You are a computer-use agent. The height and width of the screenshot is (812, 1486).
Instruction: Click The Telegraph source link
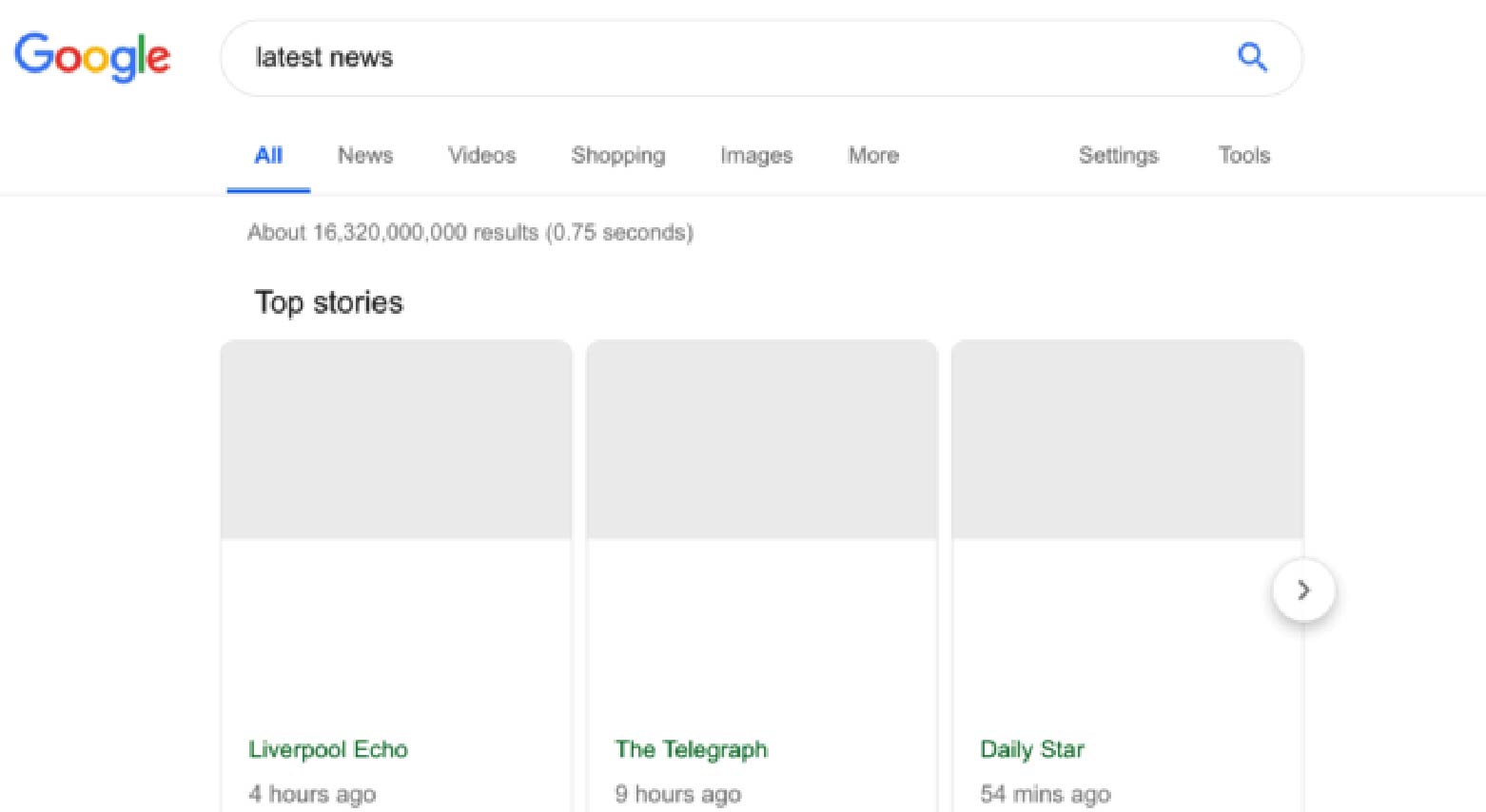click(x=692, y=750)
